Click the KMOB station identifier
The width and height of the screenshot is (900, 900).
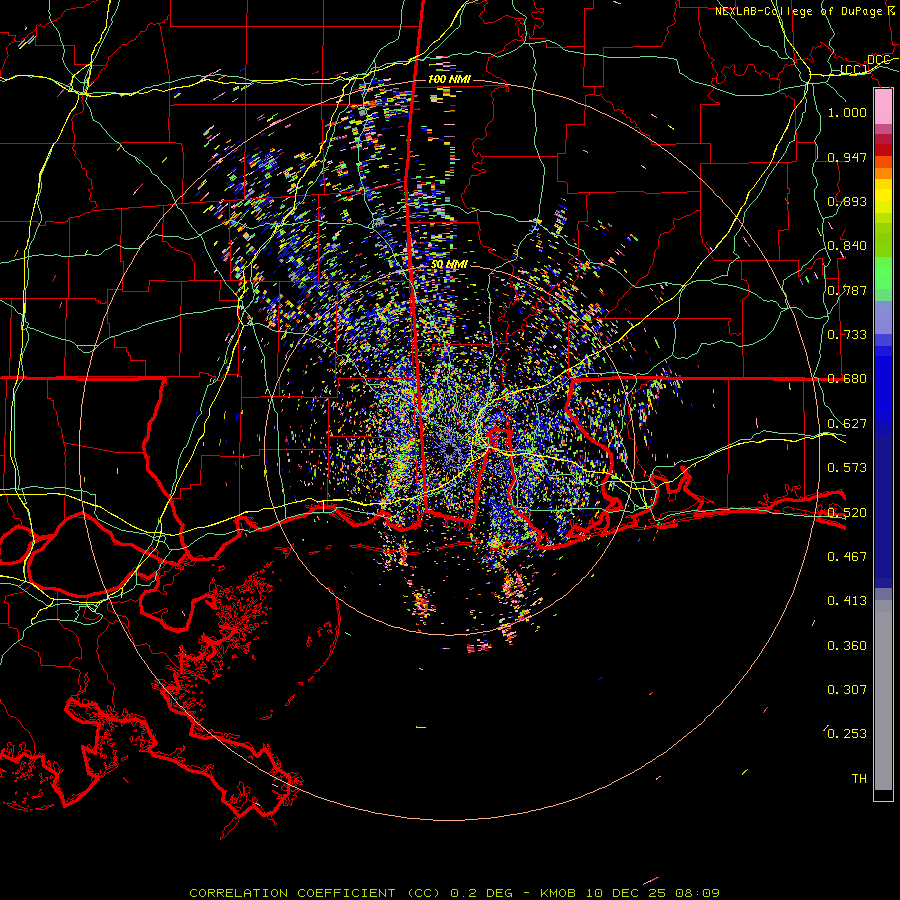pyautogui.click(x=558, y=893)
